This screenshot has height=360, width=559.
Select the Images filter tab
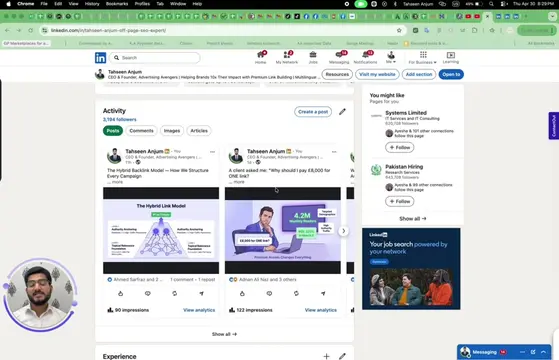(172, 131)
